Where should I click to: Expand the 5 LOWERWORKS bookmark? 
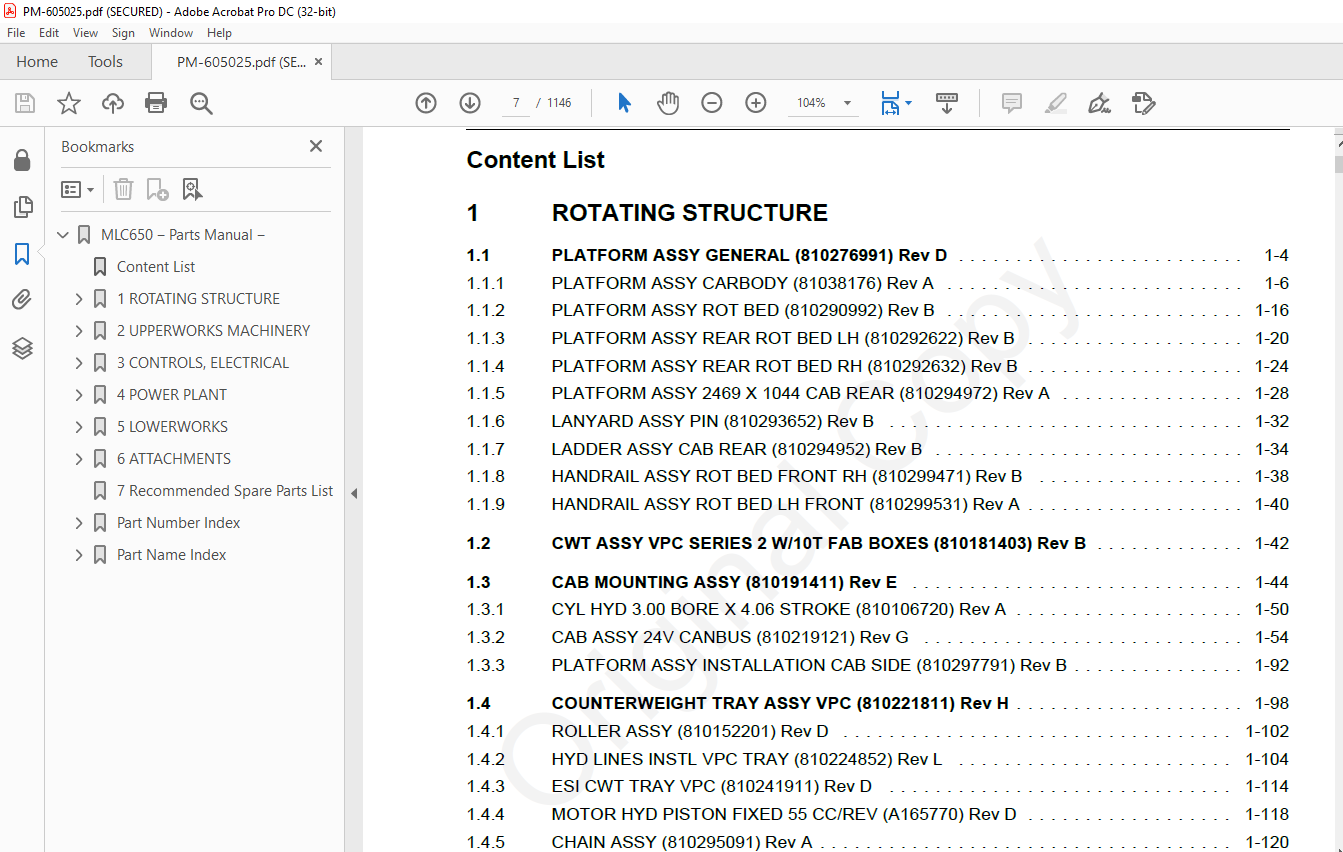tap(79, 427)
